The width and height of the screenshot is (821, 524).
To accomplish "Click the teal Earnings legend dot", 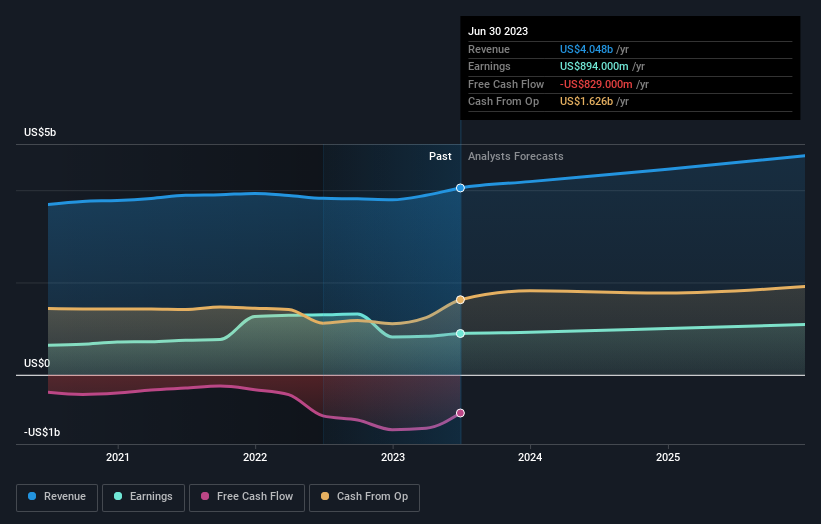I will click(118, 496).
